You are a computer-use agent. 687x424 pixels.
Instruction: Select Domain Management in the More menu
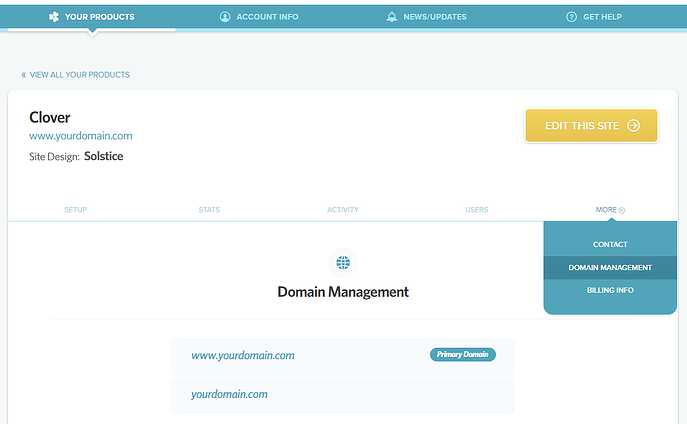click(x=610, y=268)
